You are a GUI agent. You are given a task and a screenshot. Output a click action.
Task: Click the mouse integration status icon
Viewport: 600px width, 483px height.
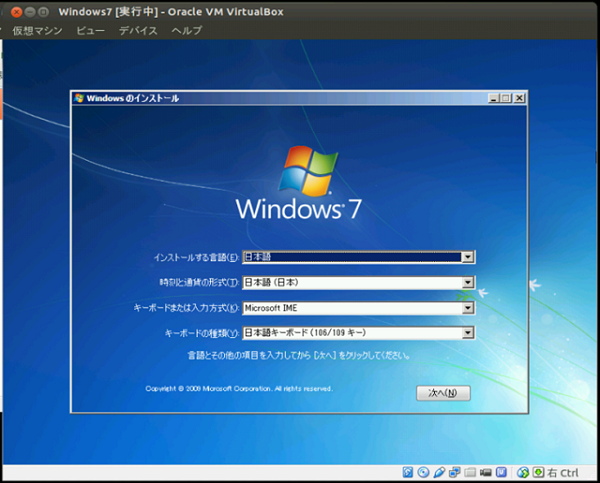[x=523, y=472]
